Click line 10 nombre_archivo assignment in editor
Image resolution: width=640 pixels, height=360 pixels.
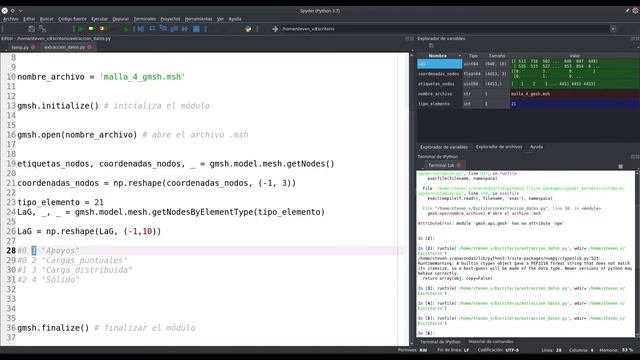pyautogui.click(x=101, y=77)
